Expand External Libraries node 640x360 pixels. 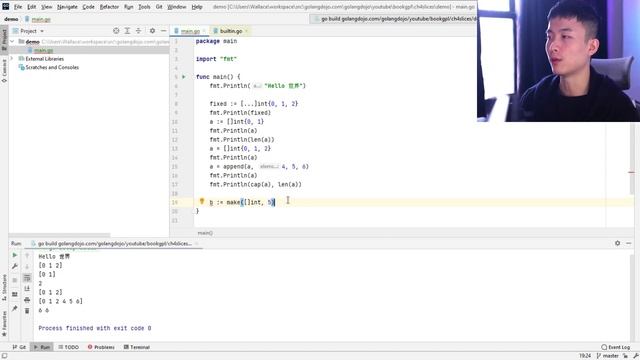click(x=12, y=59)
